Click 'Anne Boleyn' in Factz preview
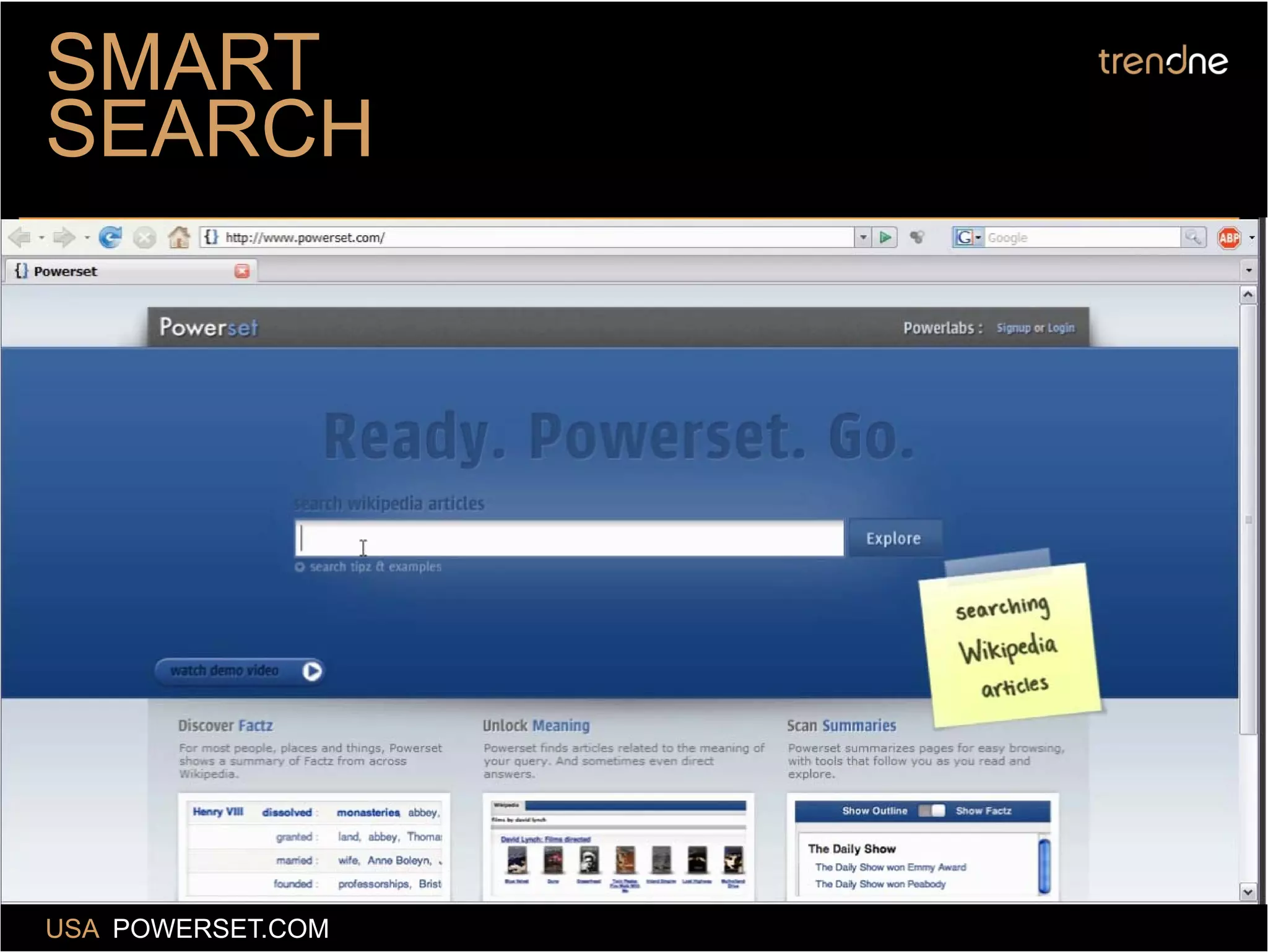 399,860
